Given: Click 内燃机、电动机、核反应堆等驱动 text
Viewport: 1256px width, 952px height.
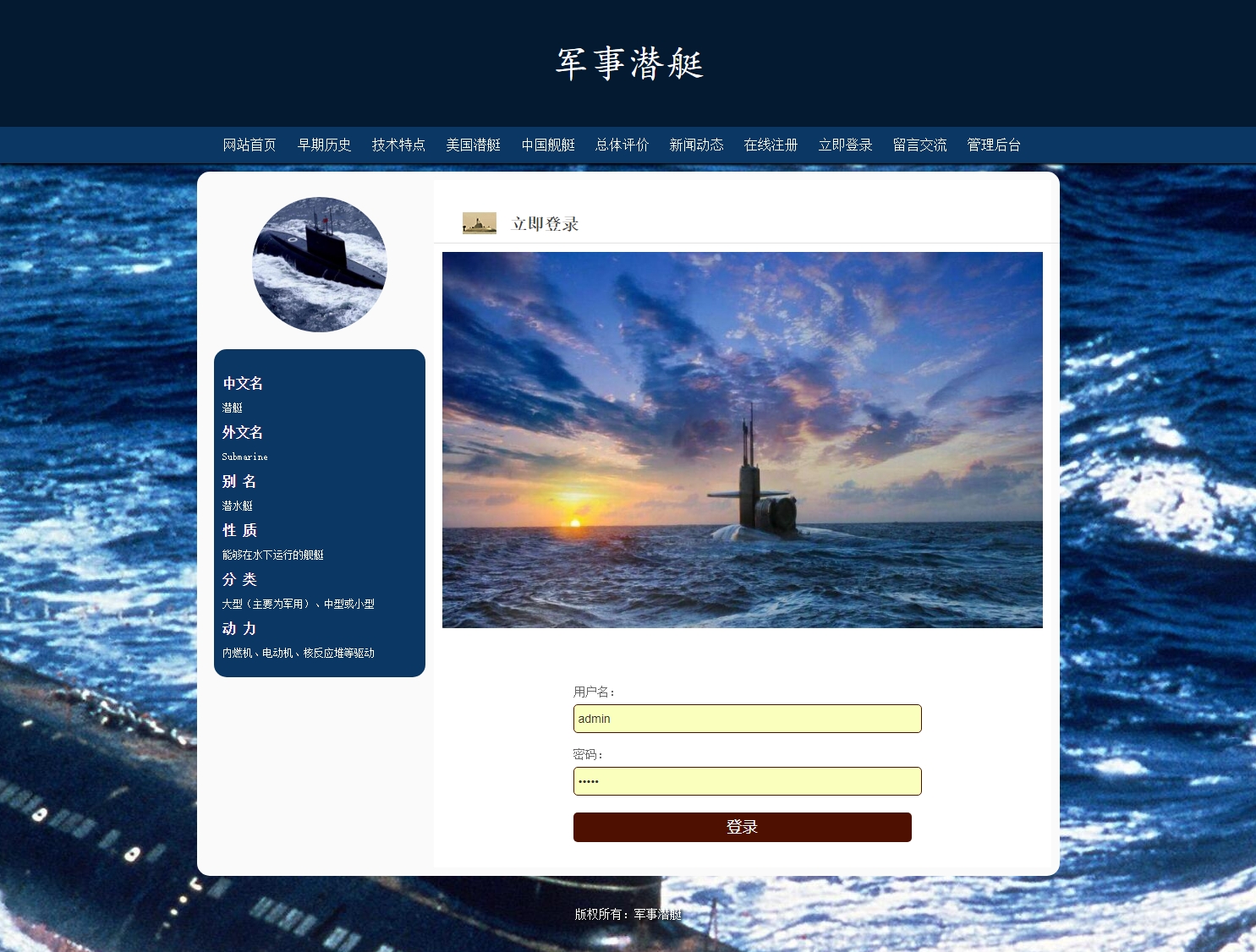Looking at the screenshot, I should point(299,653).
